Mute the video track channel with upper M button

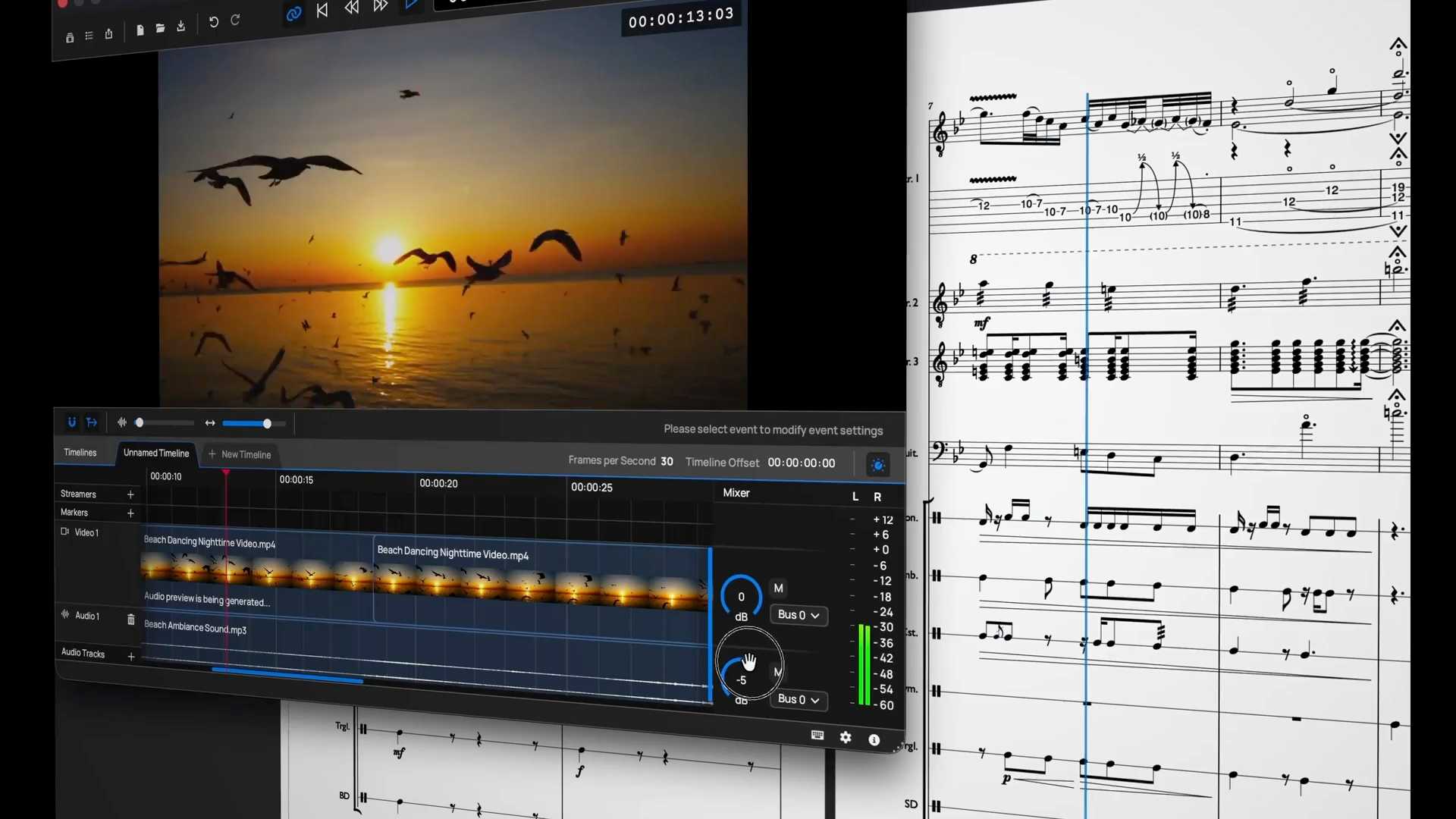click(778, 588)
